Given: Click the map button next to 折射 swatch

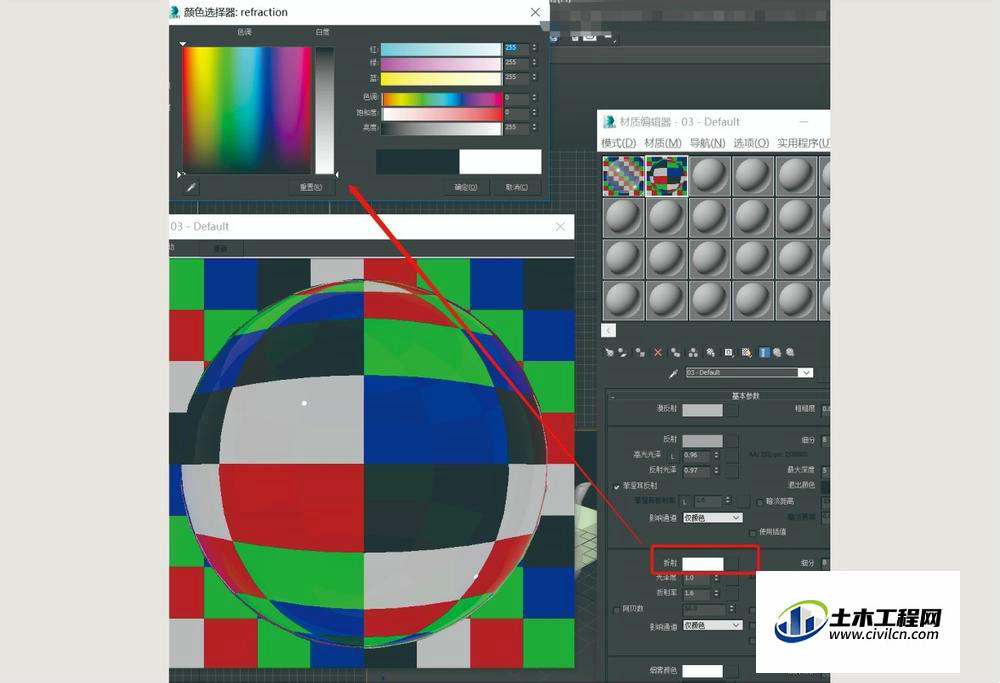Looking at the screenshot, I should (734, 563).
